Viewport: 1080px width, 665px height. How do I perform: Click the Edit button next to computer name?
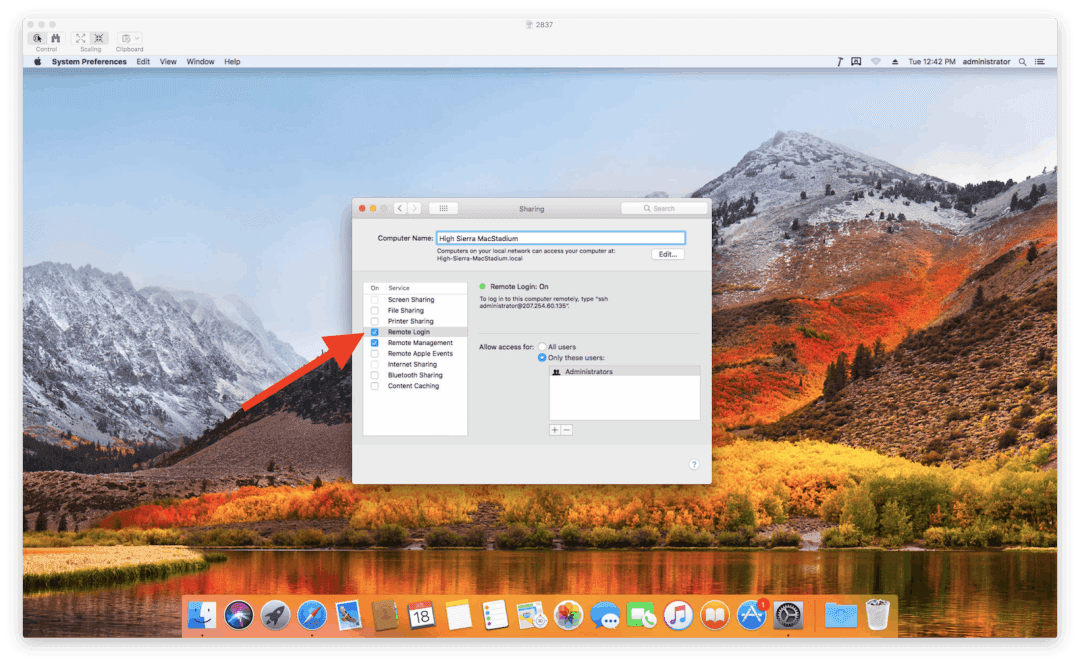[666, 254]
